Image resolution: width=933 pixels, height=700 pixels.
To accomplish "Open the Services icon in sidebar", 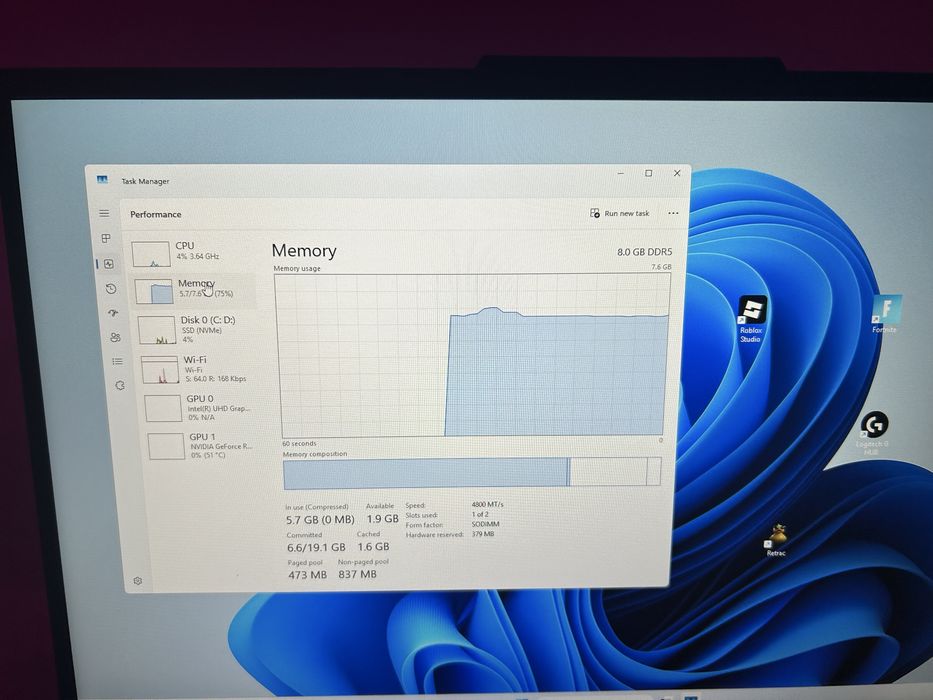I will point(120,385).
